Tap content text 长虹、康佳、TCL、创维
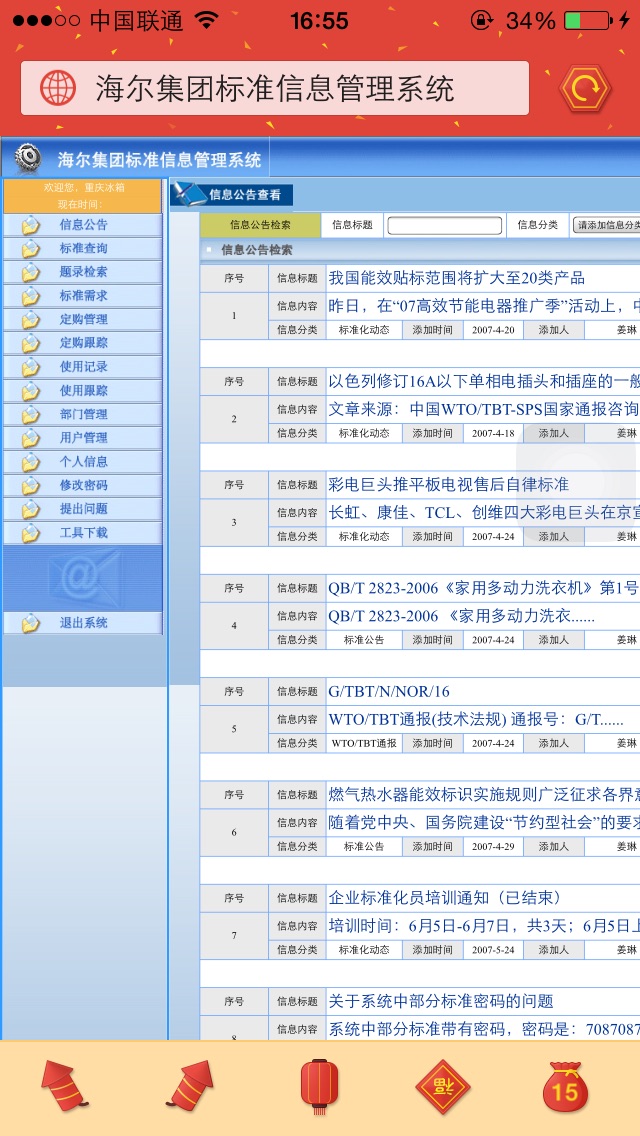640x1136 pixels. click(x=483, y=513)
